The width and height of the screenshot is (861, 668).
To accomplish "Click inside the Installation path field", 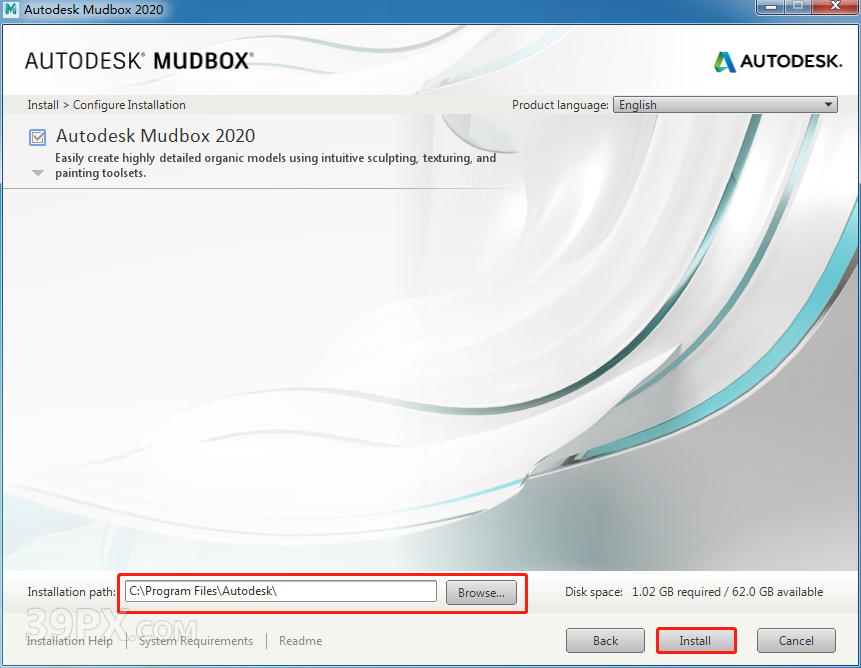I will [x=280, y=592].
